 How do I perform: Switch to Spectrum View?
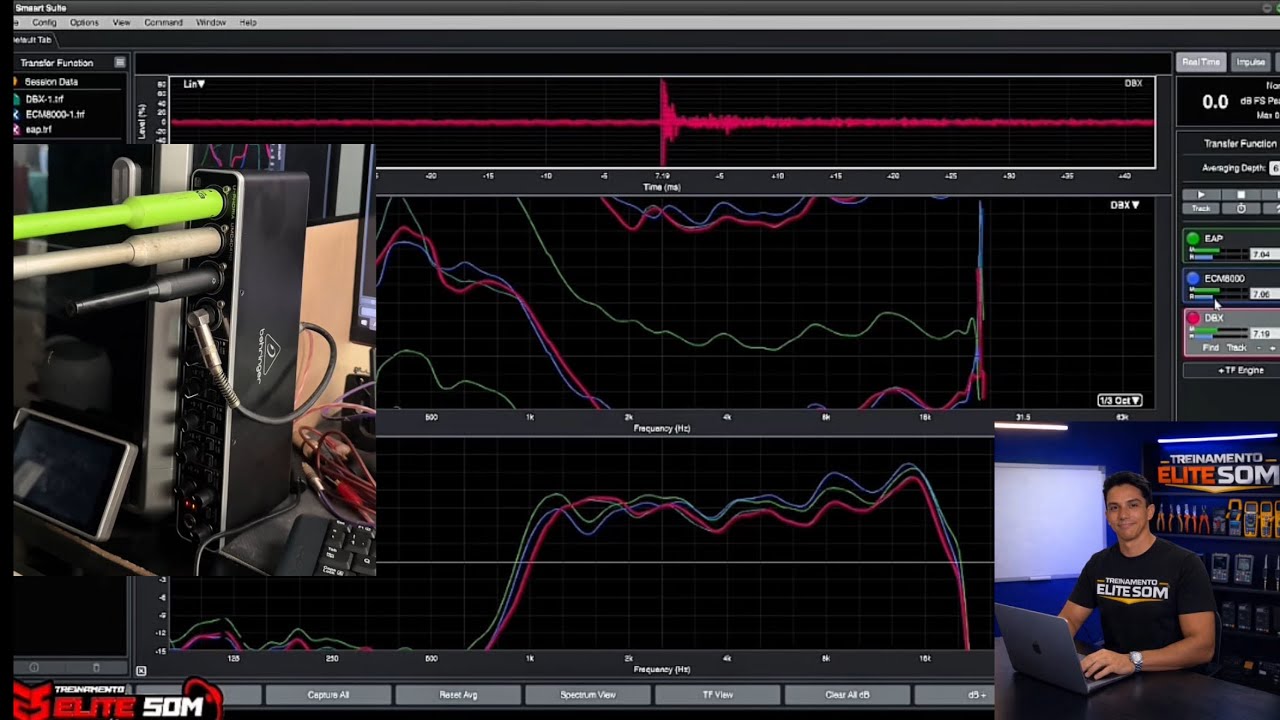click(x=588, y=694)
